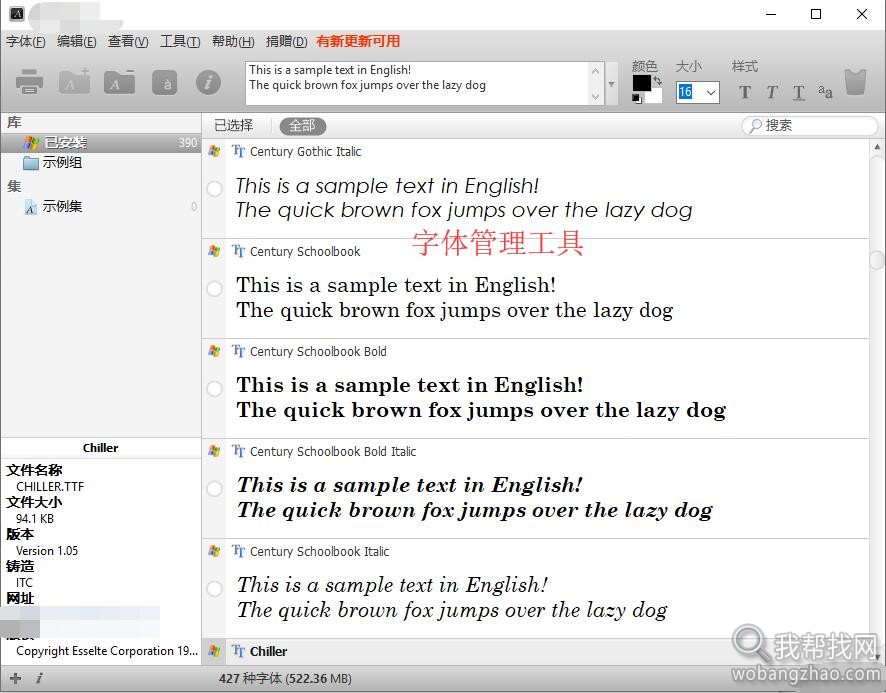Viewport: 886px width, 693px height.
Task: Click the font list scrollbar up arrow
Action: pyautogui.click(x=877, y=147)
